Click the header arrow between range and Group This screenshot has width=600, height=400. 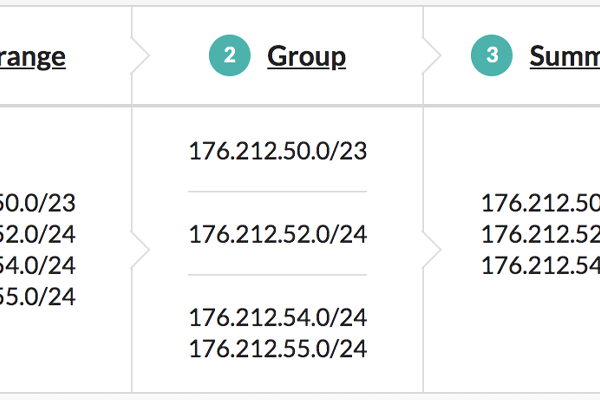[140, 56]
